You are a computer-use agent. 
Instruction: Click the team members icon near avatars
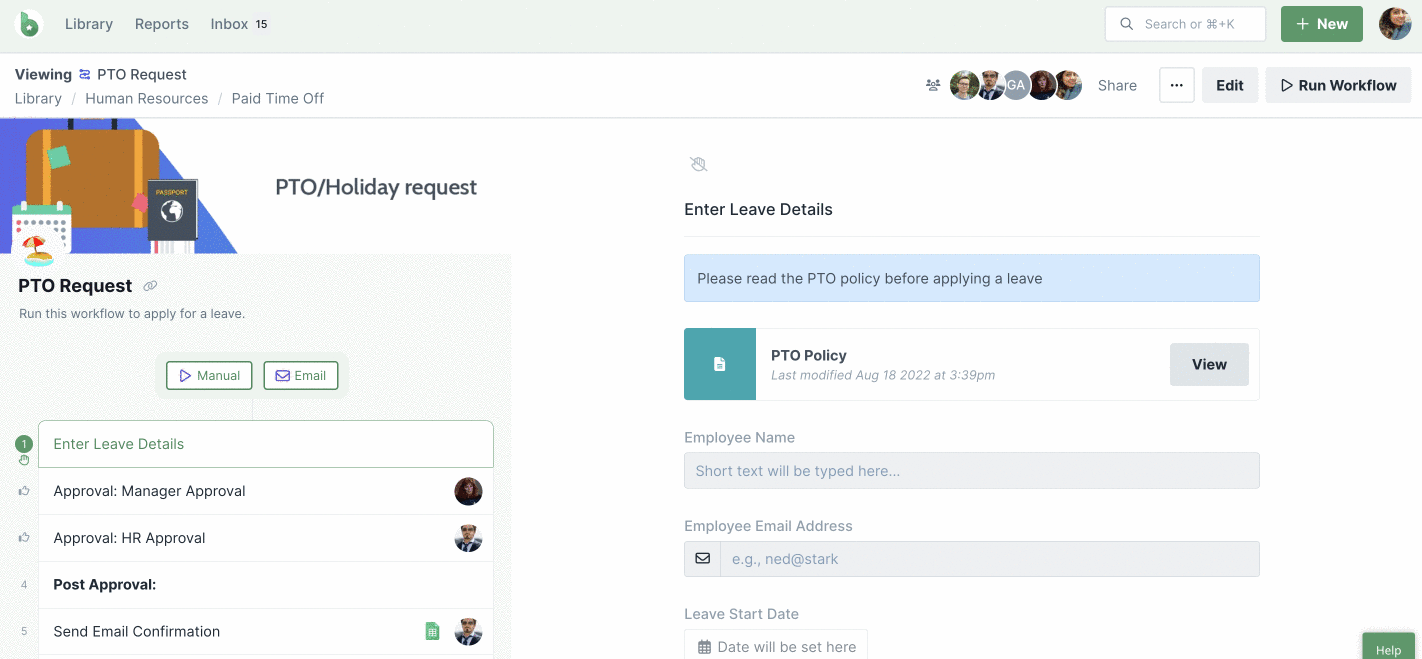tap(933, 86)
